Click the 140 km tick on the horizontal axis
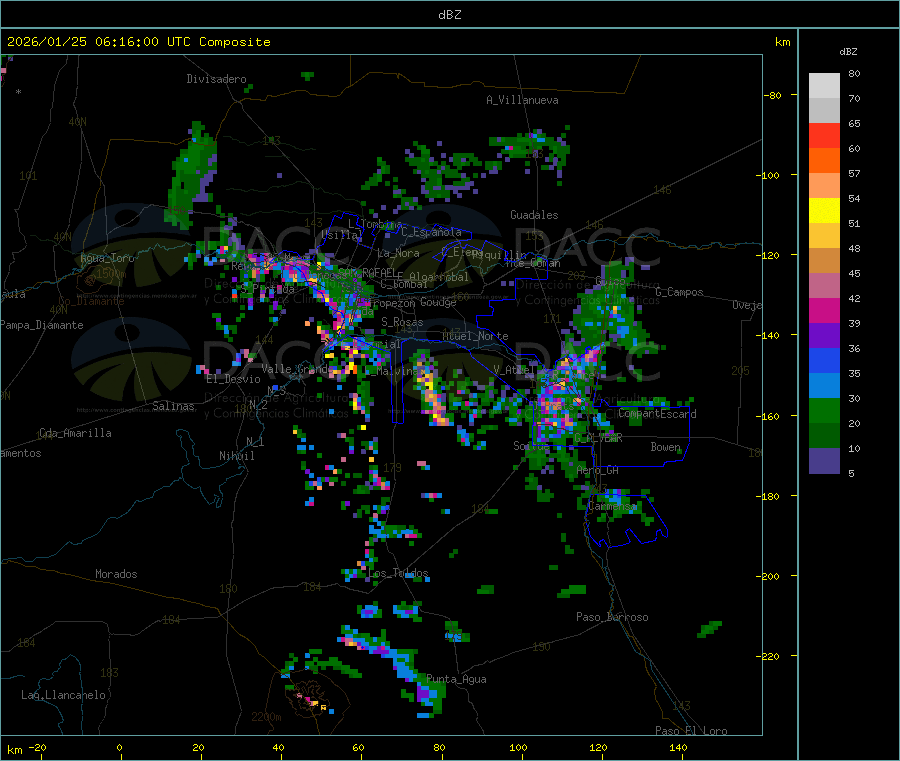The width and height of the screenshot is (900, 761). tap(678, 747)
